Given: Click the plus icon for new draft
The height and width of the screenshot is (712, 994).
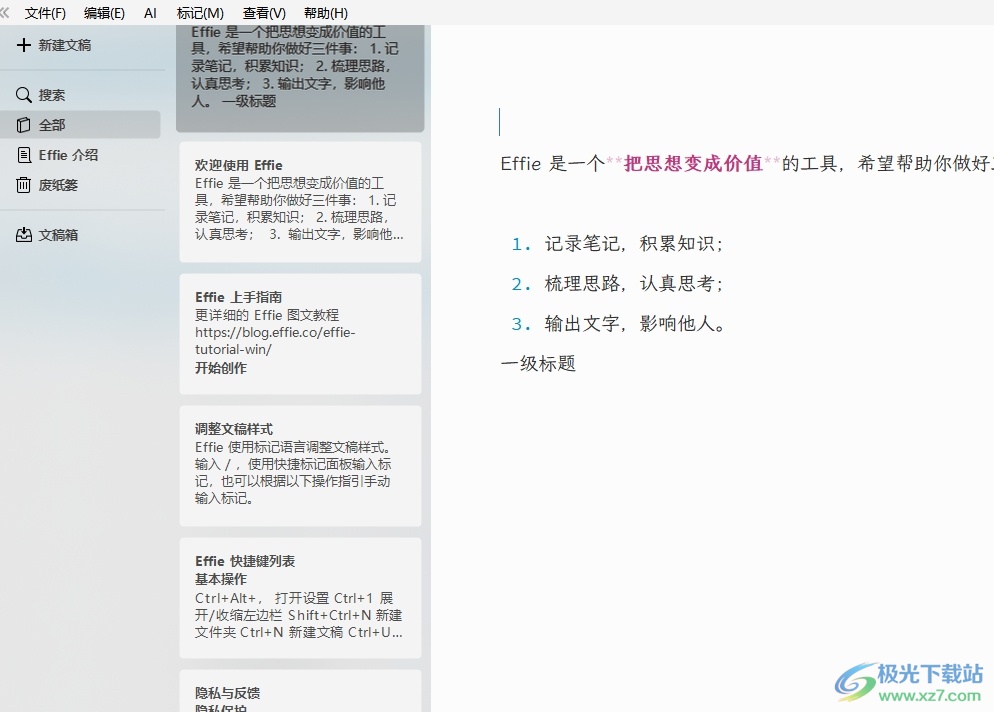Looking at the screenshot, I should pos(23,45).
